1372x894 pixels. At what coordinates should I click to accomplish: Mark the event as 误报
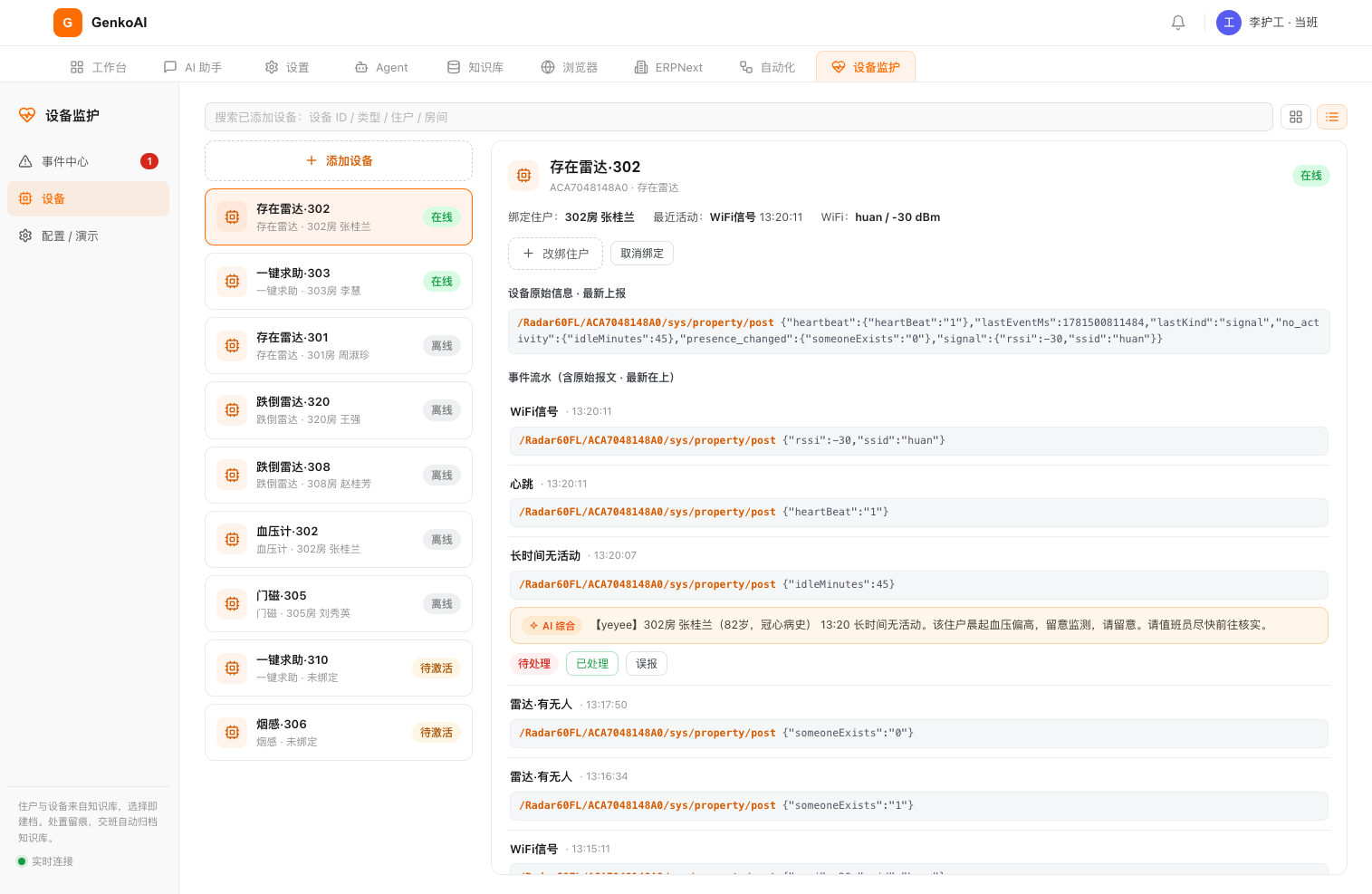(x=647, y=664)
